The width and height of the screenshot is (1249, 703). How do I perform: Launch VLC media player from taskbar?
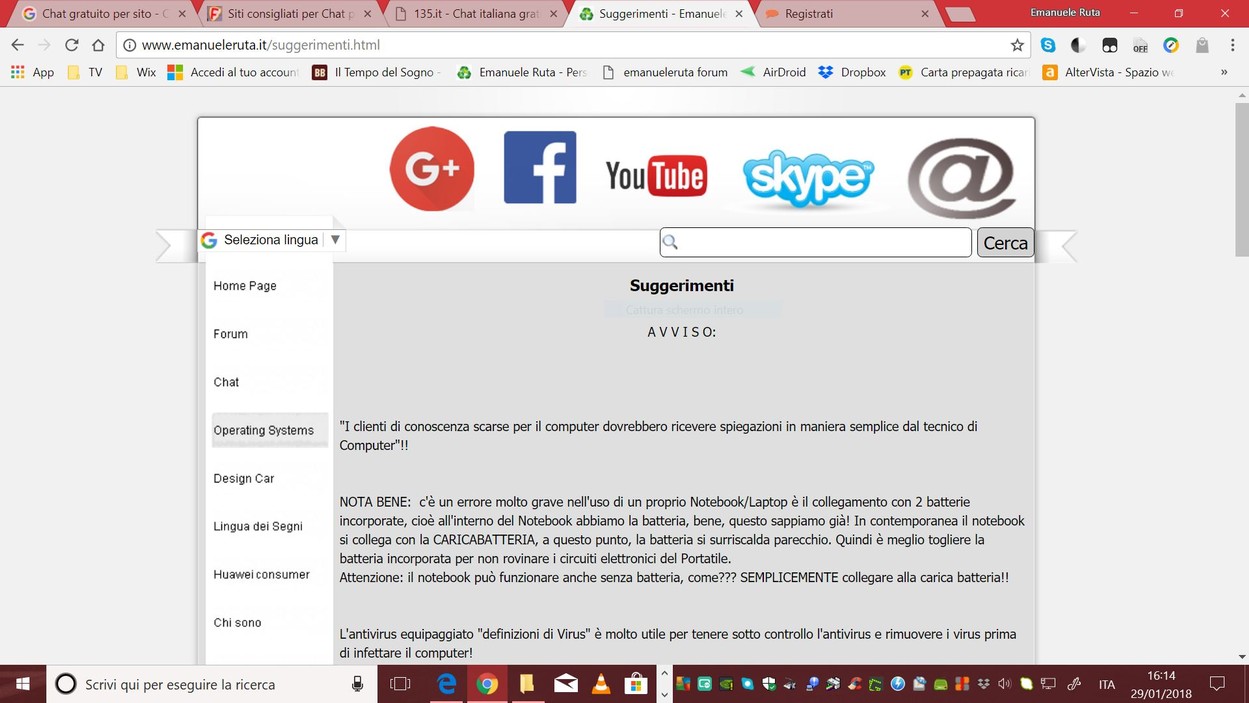(601, 684)
